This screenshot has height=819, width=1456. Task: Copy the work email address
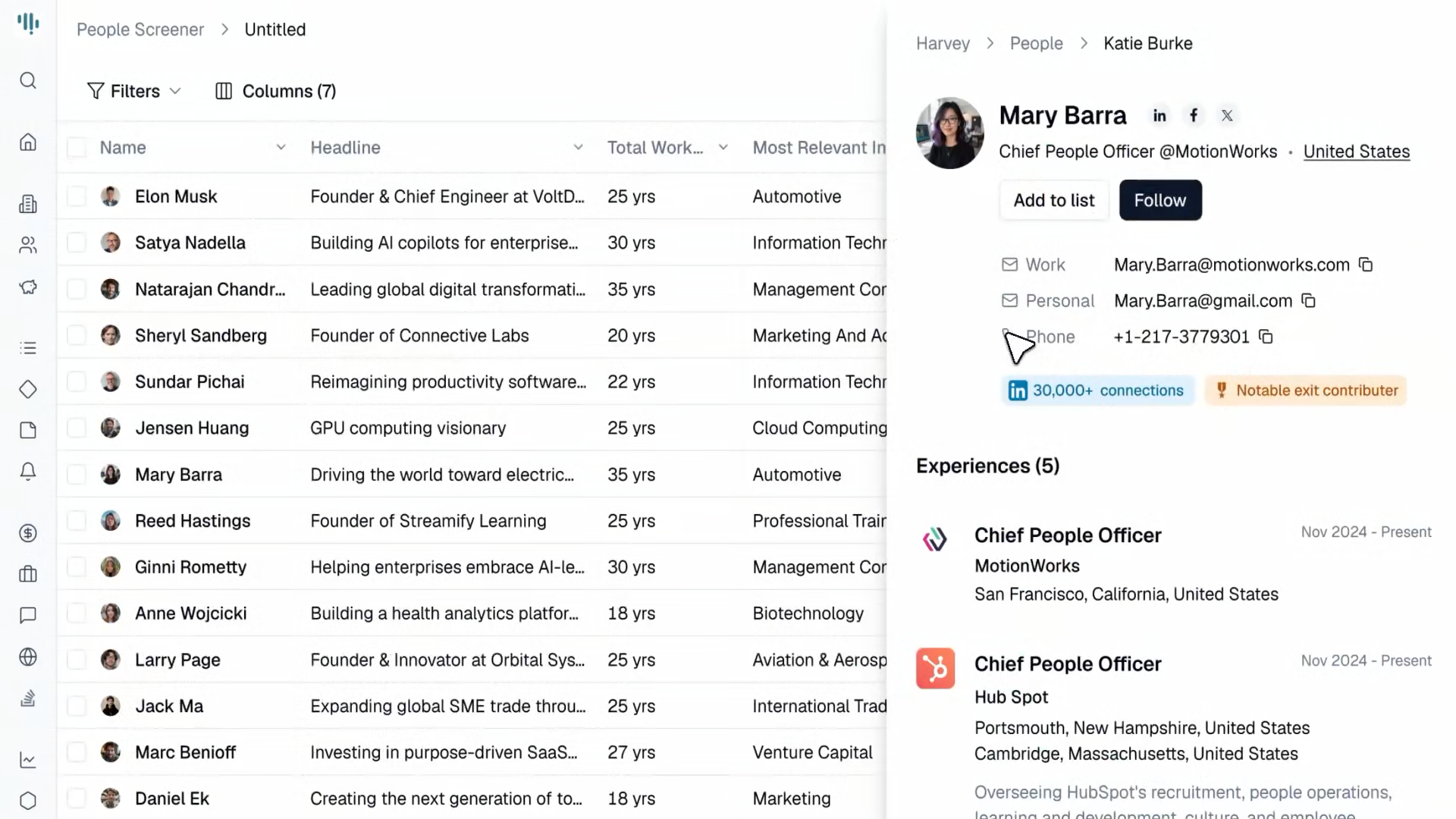pyautogui.click(x=1366, y=265)
